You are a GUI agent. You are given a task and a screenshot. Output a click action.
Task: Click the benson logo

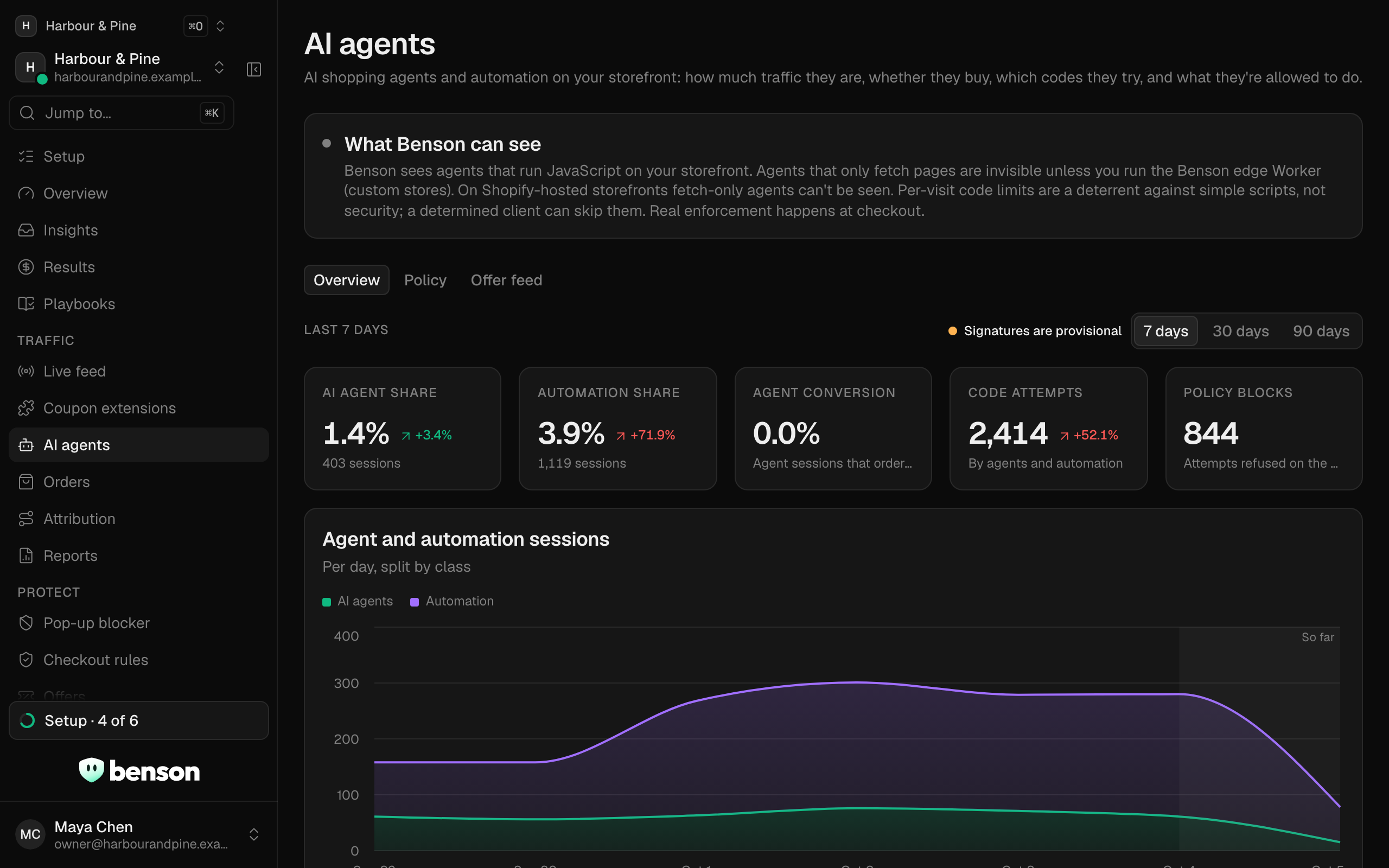coord(139,770)
